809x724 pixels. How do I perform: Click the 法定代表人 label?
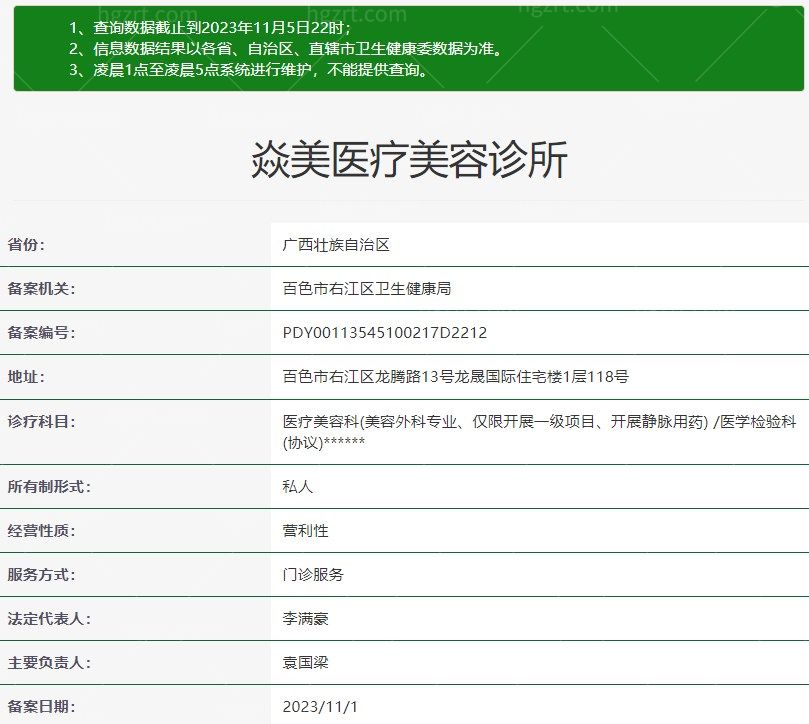tap(50, 618)
